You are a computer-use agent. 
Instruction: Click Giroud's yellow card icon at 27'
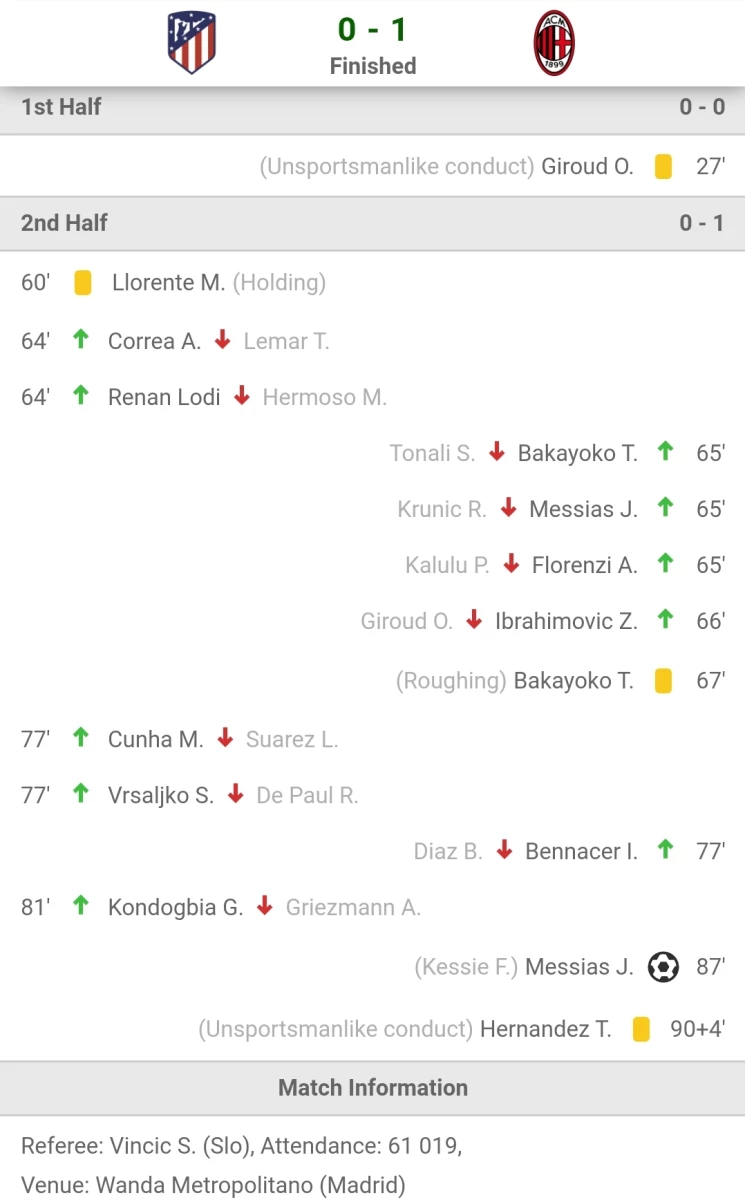(663, 166)
